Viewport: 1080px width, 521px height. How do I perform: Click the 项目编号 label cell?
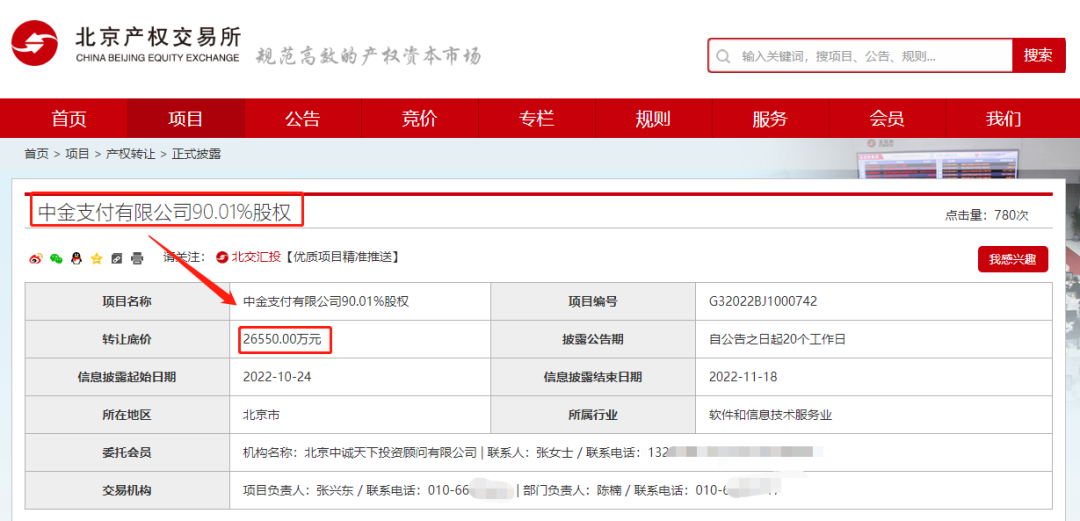pyautogui.click(x=592, y=301)
